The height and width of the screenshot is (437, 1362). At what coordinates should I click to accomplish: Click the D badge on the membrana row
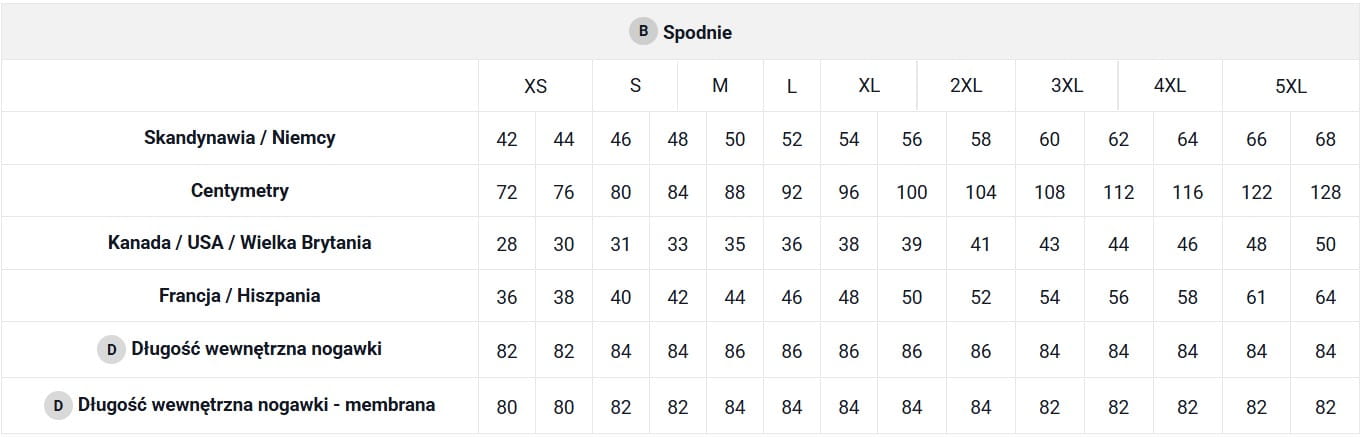click(58, 406)
